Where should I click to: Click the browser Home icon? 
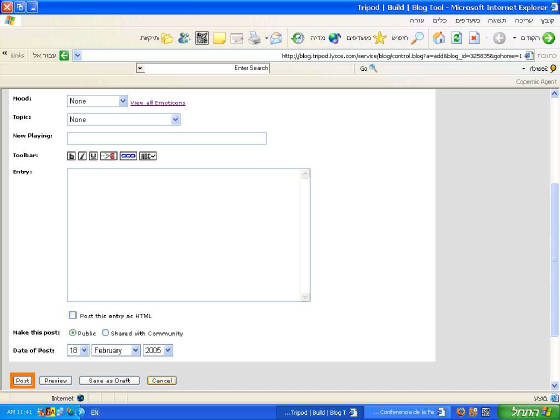(x=439, y=38)
